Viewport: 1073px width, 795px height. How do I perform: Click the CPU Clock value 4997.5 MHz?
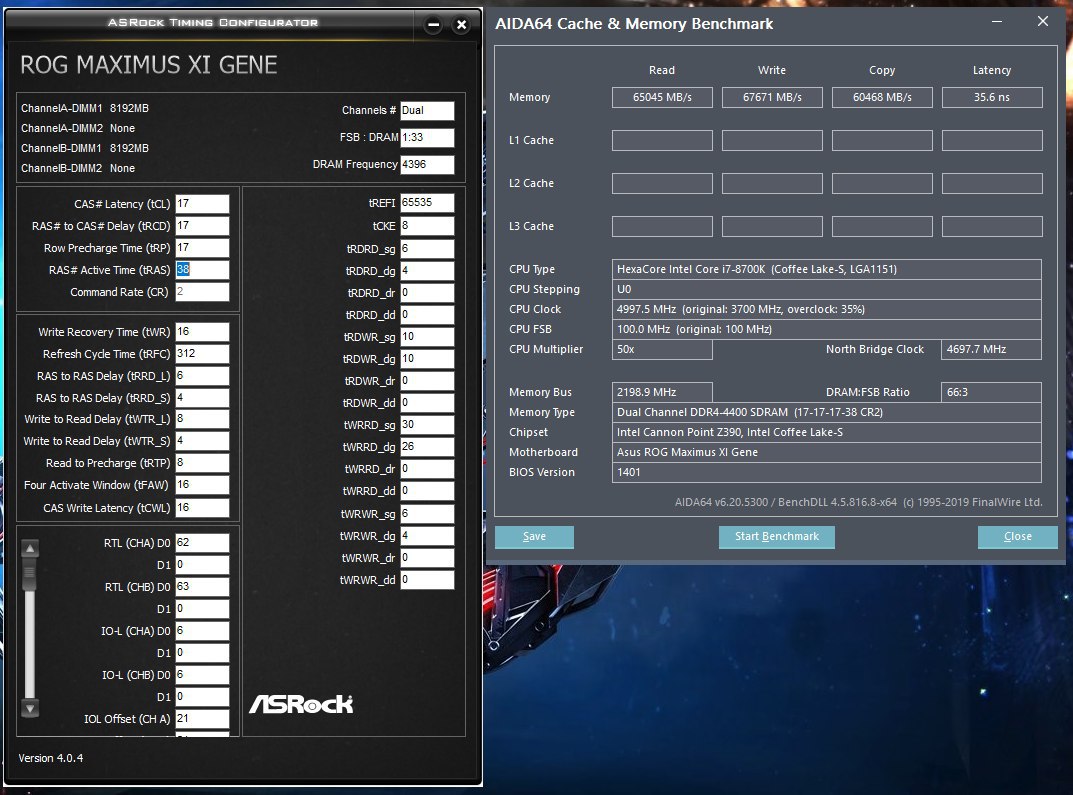pyautogui.click(x=827, y=309)
